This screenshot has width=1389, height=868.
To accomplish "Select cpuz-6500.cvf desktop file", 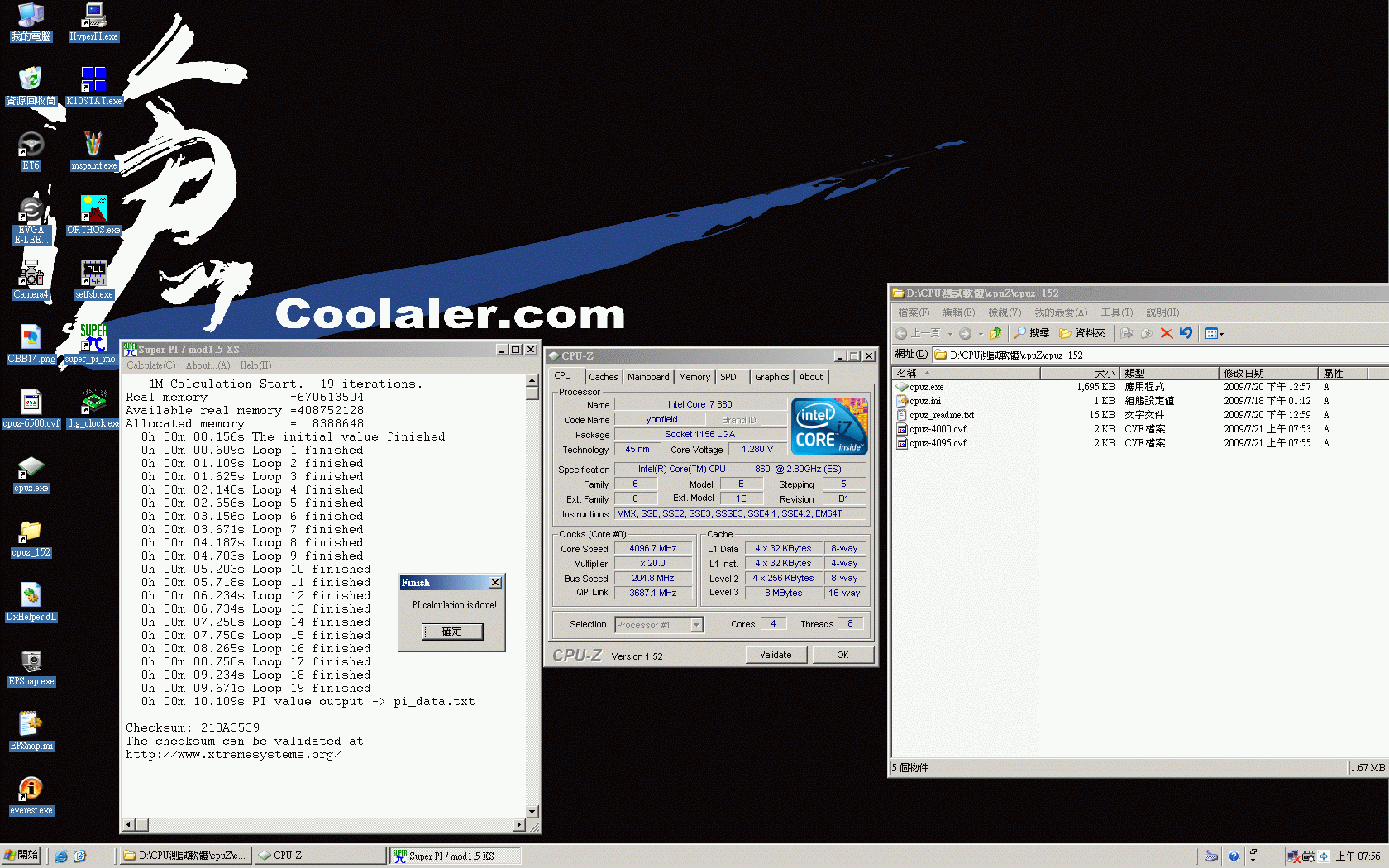I will click(31, 408).
